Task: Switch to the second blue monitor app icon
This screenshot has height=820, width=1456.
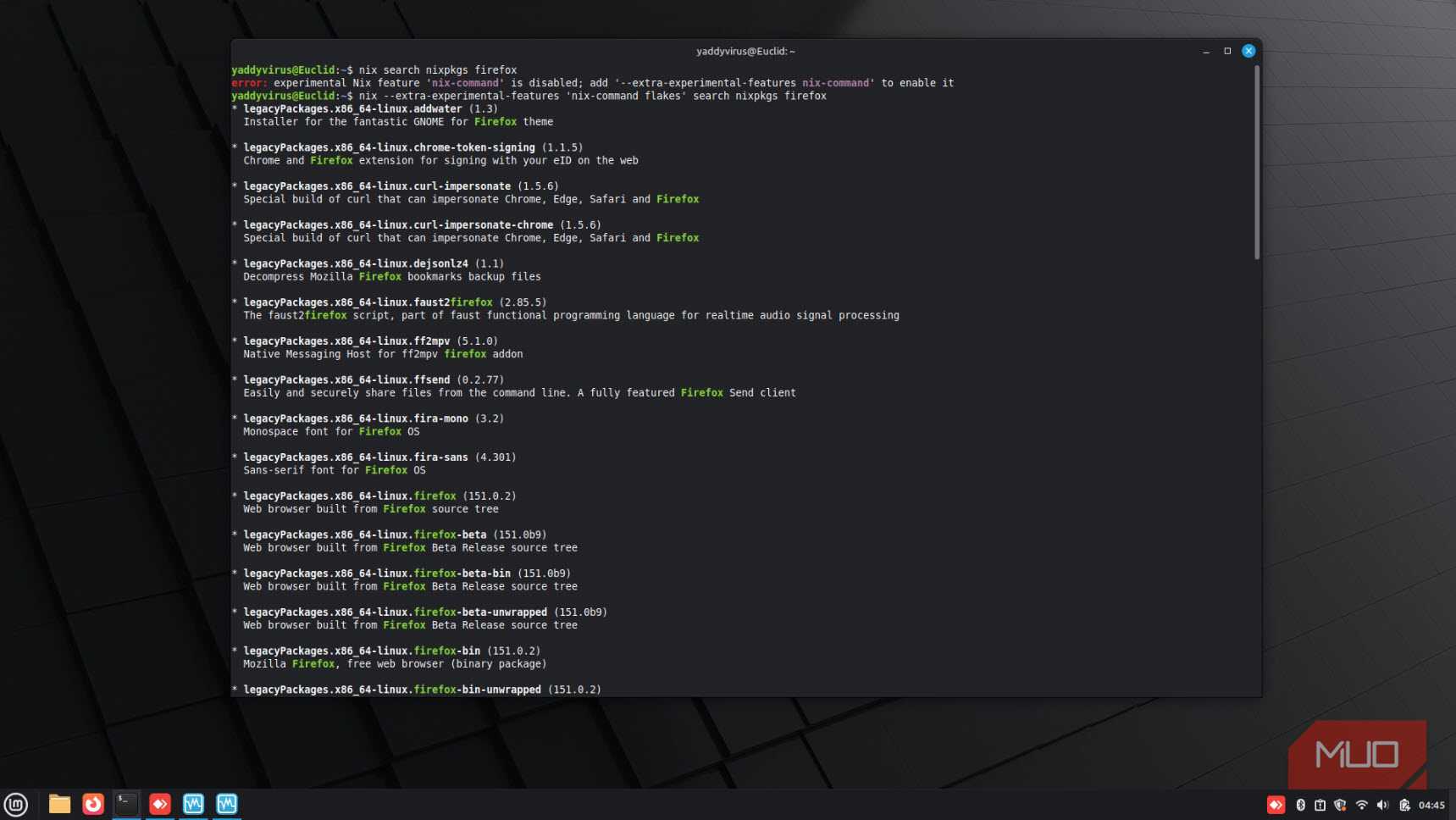Action: coord(227,804)
